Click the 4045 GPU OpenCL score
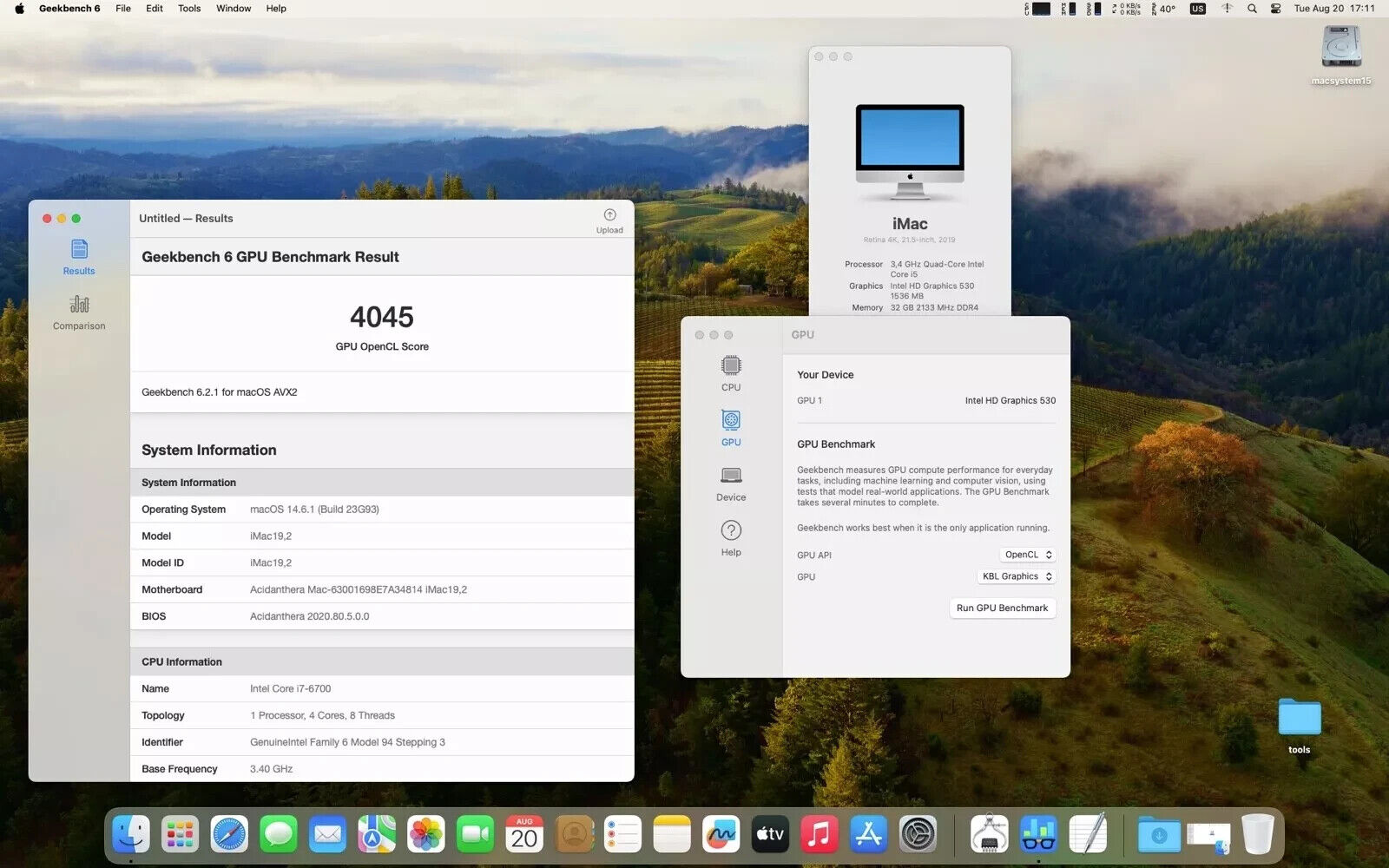Viewport: 1389px width, 868px height. [x=382, y=317]
